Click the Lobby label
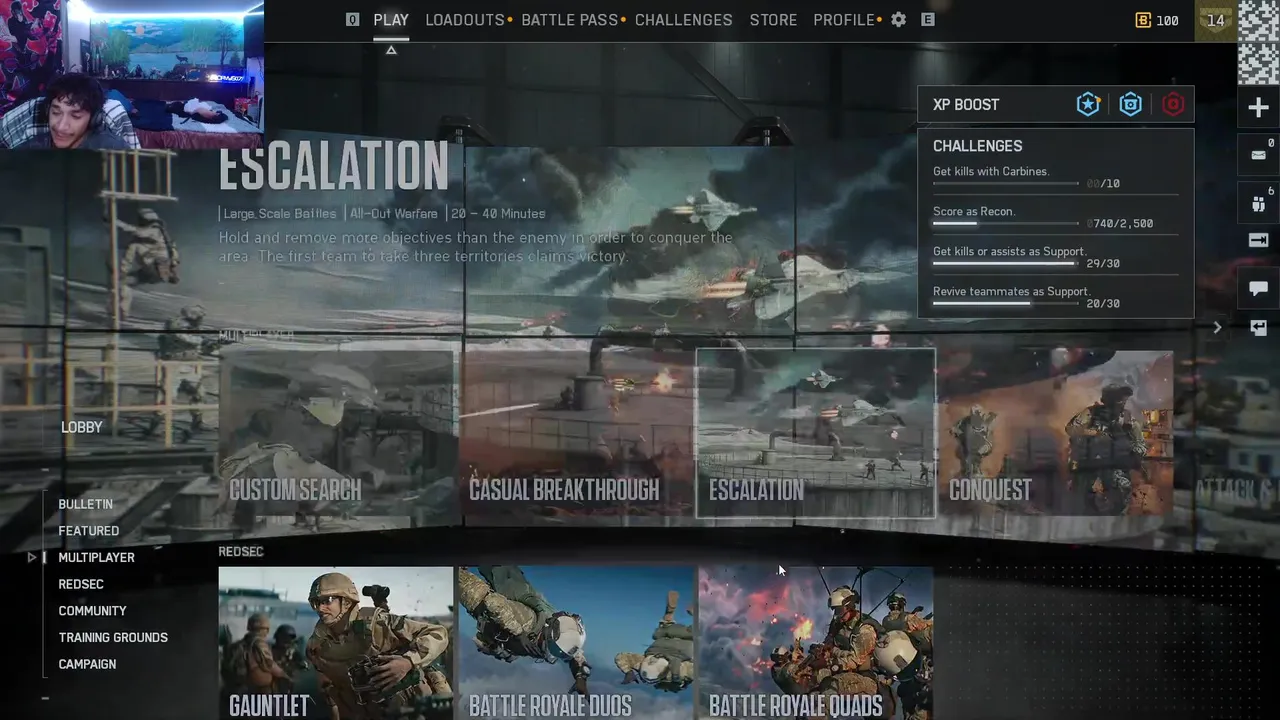The image size is (1280, 720). [82, 427]
